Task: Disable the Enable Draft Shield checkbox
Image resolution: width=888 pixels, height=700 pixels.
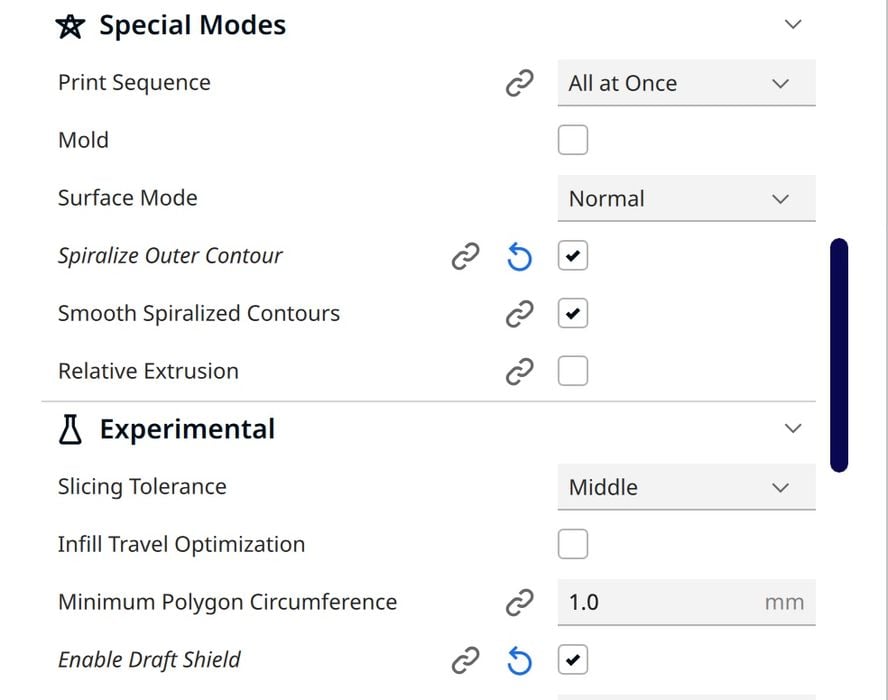Action: (x=573, y=661)
